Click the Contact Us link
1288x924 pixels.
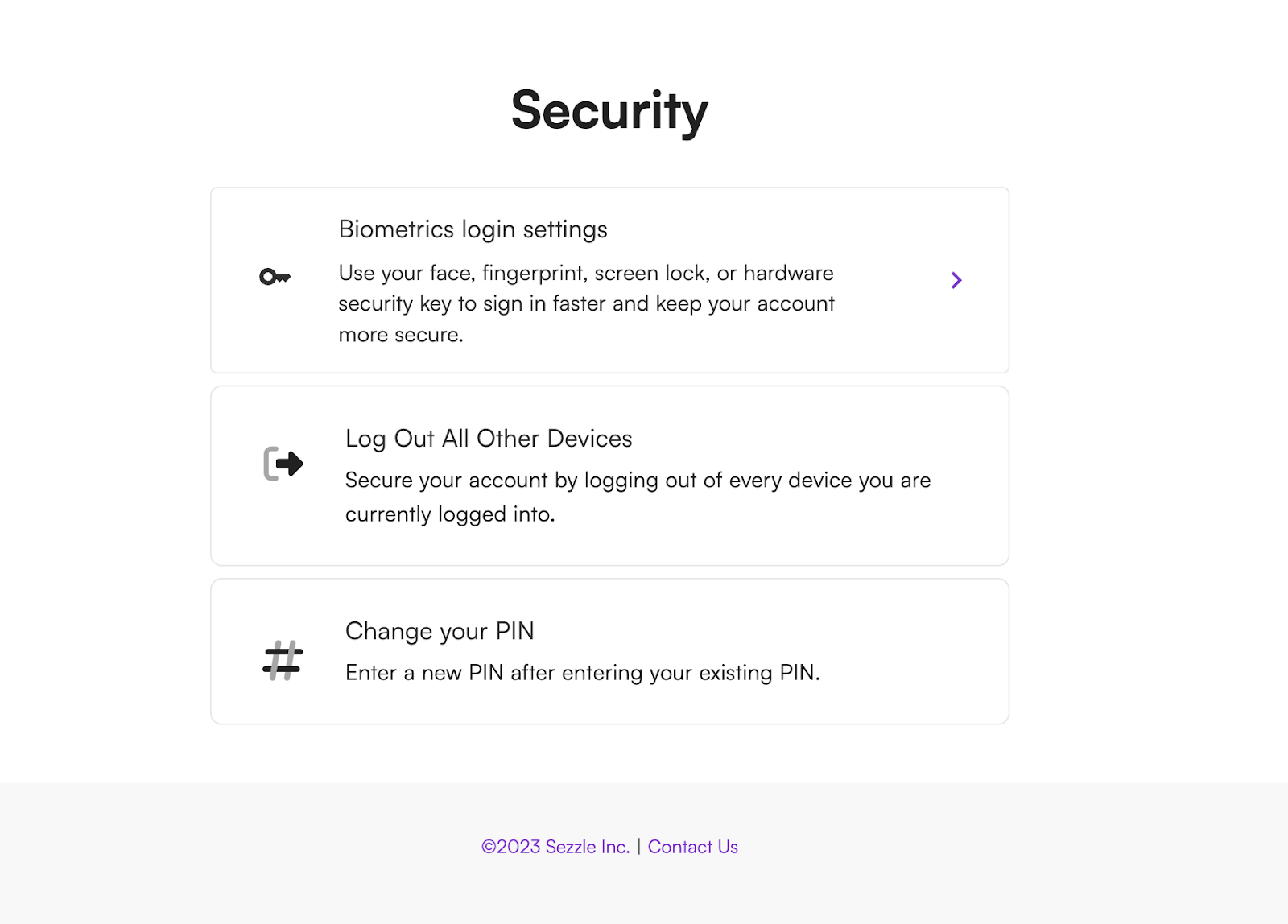click(693, 847)
